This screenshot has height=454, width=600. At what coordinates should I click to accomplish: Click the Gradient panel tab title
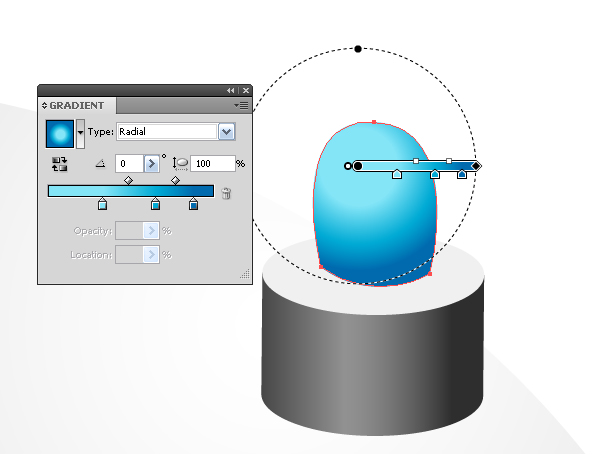point(77,106)
